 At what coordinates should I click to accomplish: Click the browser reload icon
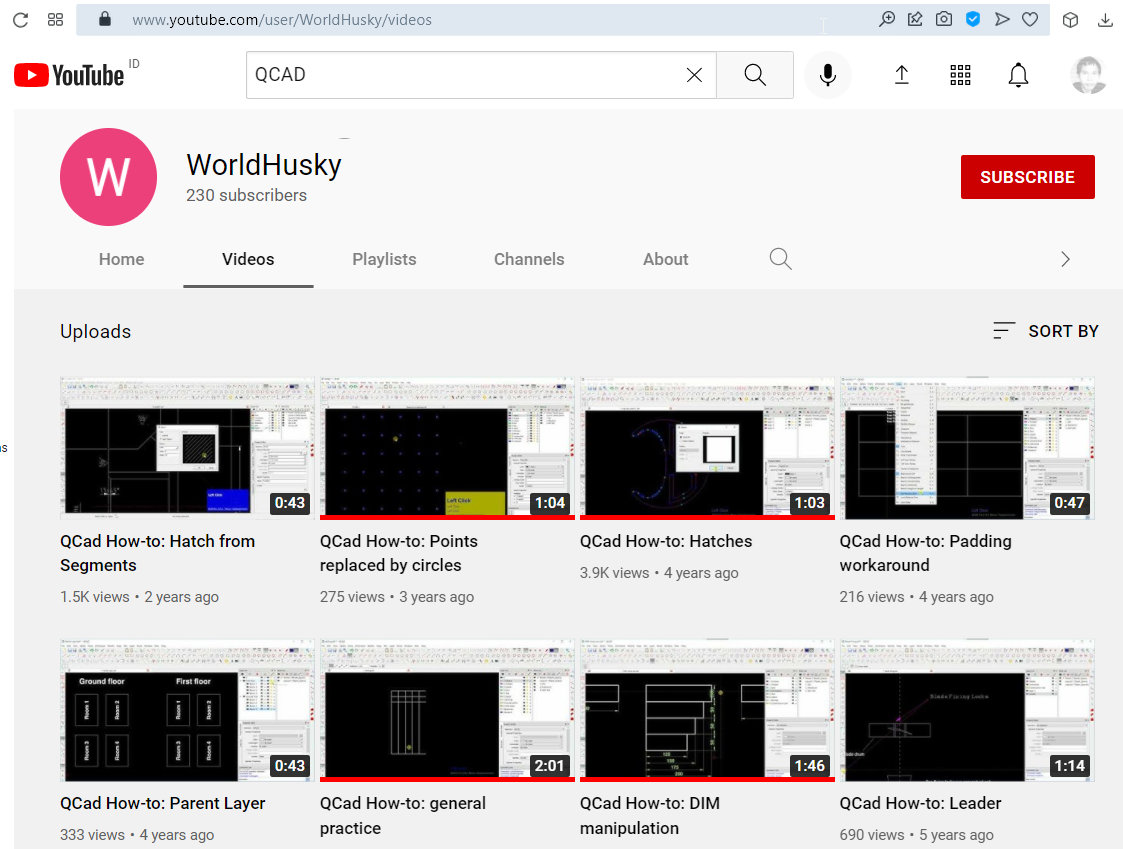click(x=20, y=20)
